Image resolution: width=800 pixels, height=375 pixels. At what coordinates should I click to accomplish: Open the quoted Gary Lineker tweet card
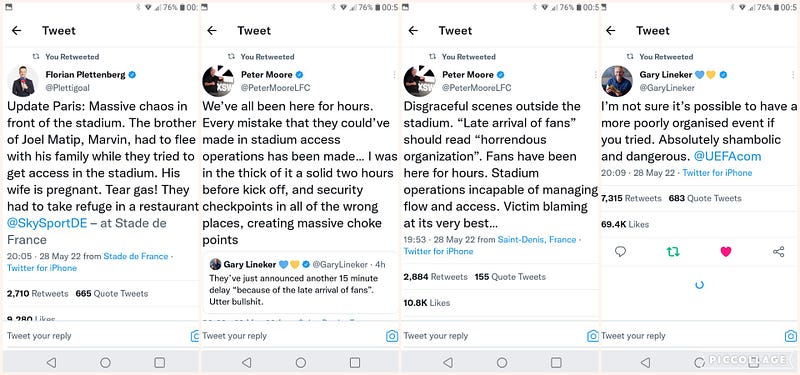[x=300, y=283]
